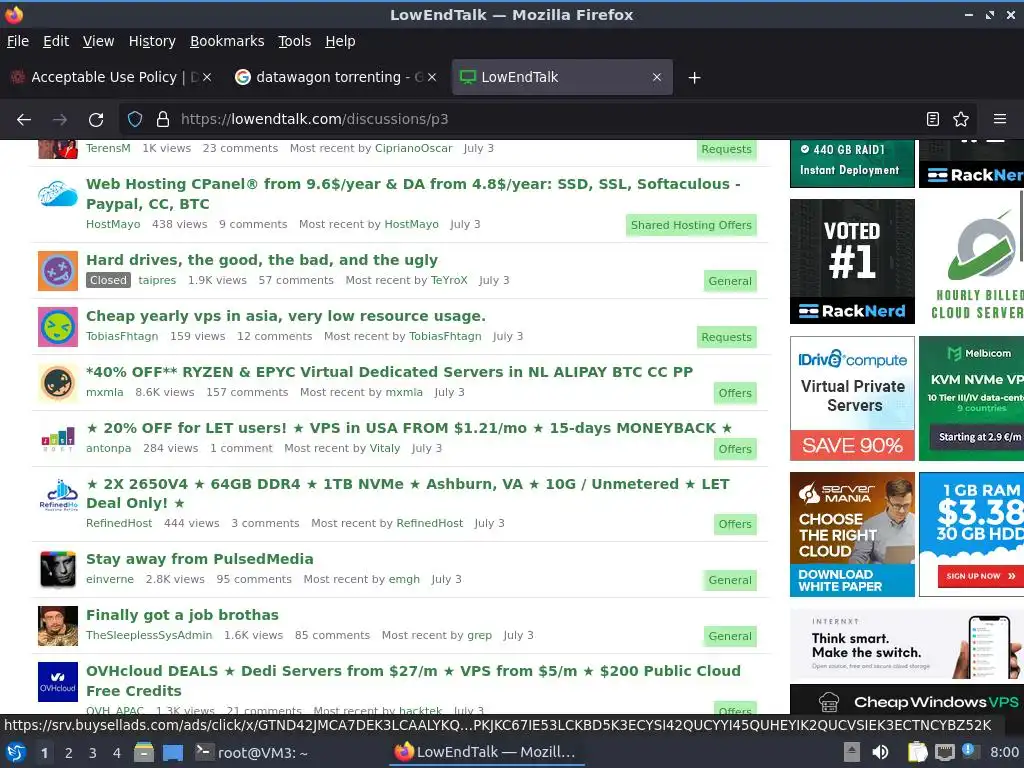Screen dimensions: 1024x768
Task: Close the Acceptable Use Policy tab
Action: point(207,77)
